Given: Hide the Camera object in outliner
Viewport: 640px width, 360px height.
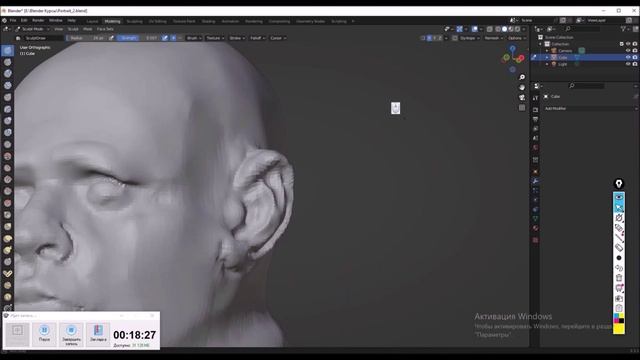Looking at the screenshot, I should 628,51.
